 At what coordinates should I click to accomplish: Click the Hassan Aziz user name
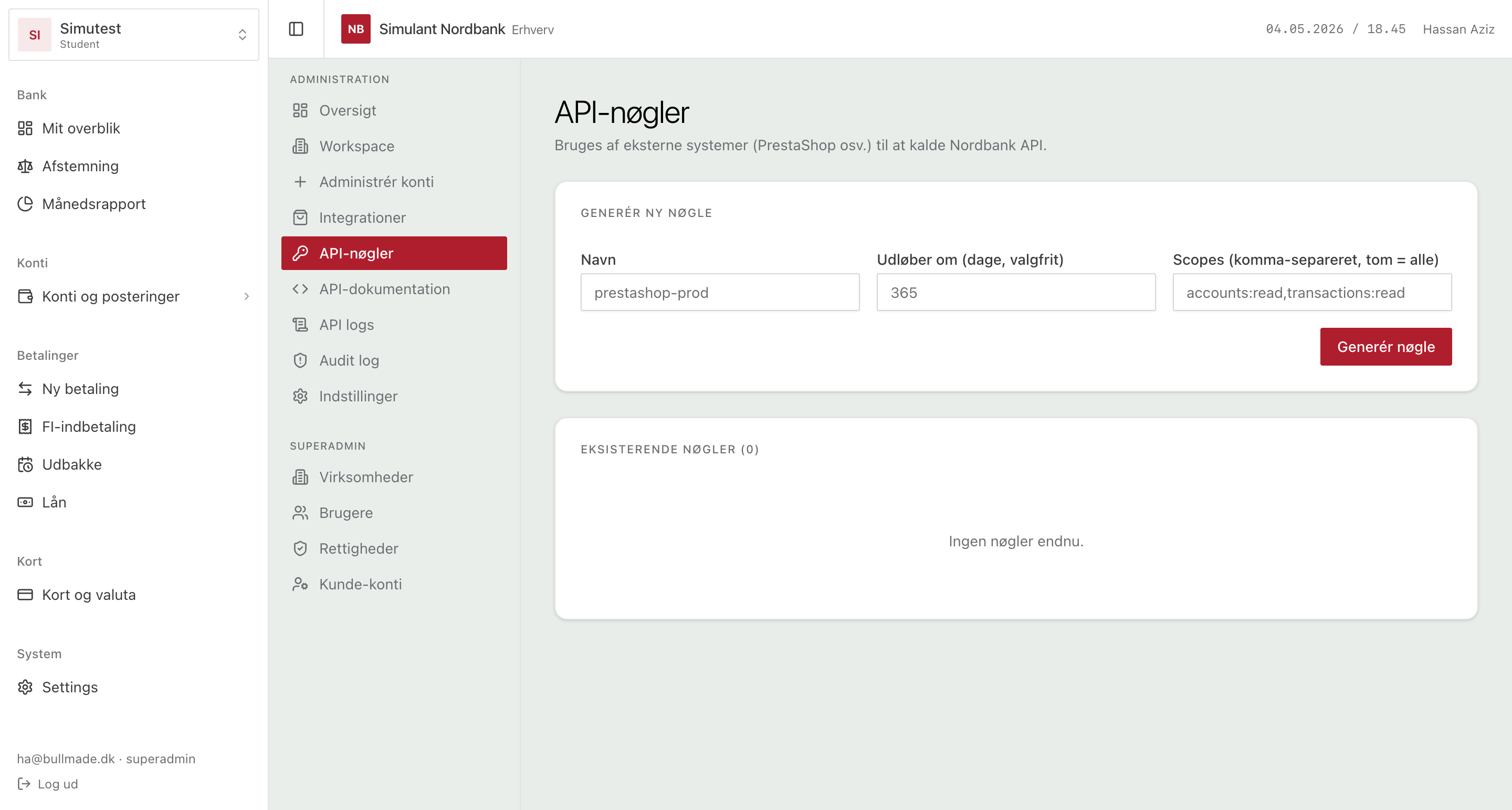[1458, 29]
